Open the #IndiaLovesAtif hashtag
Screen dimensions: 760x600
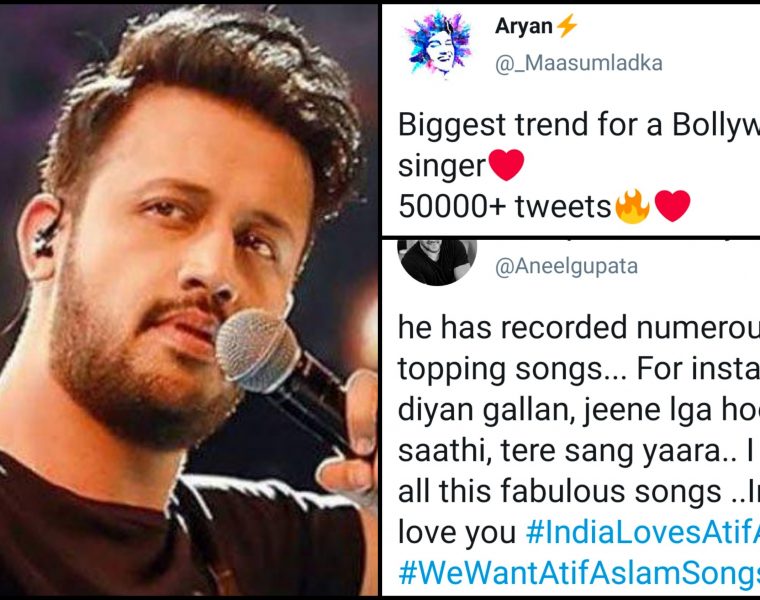click(643, 532)
